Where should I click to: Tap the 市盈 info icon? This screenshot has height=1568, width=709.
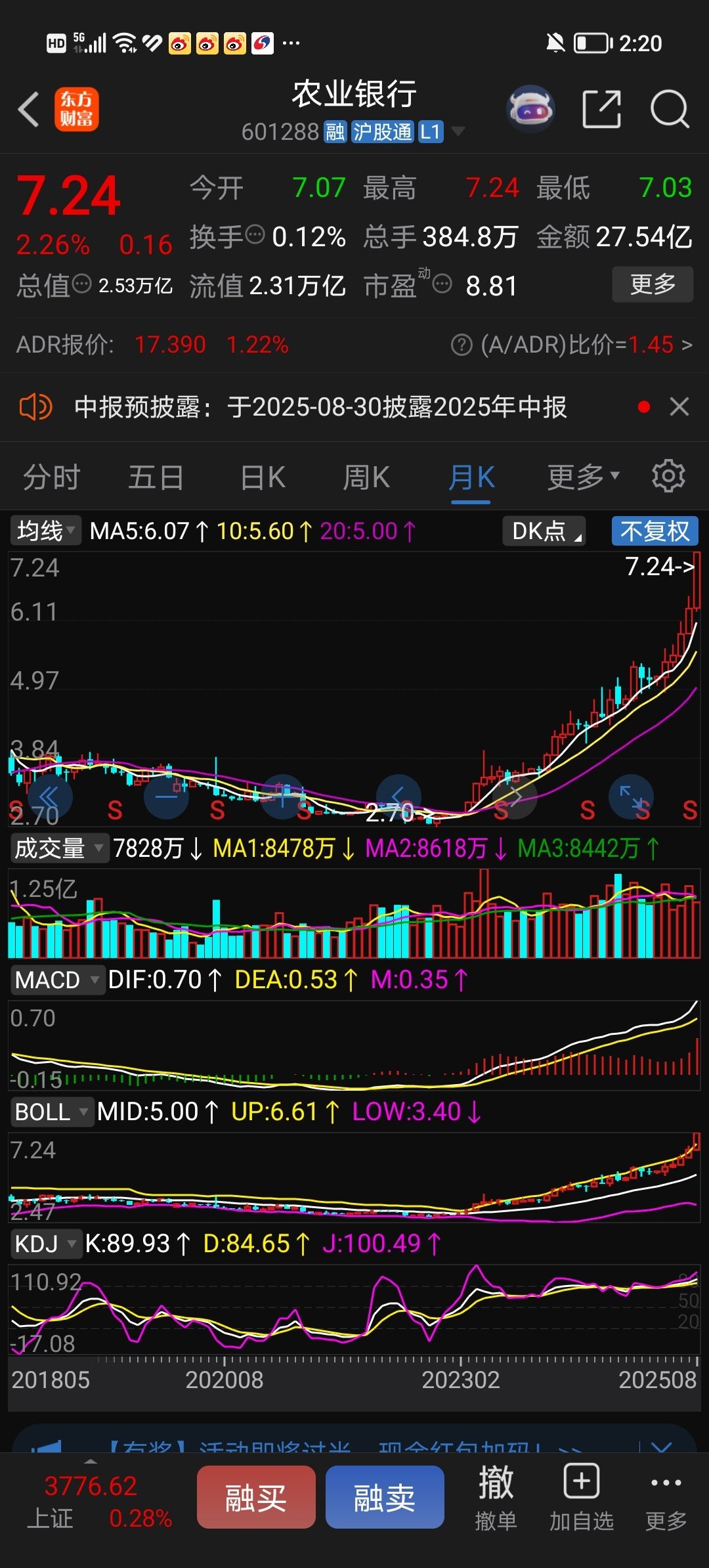(442, 284)
